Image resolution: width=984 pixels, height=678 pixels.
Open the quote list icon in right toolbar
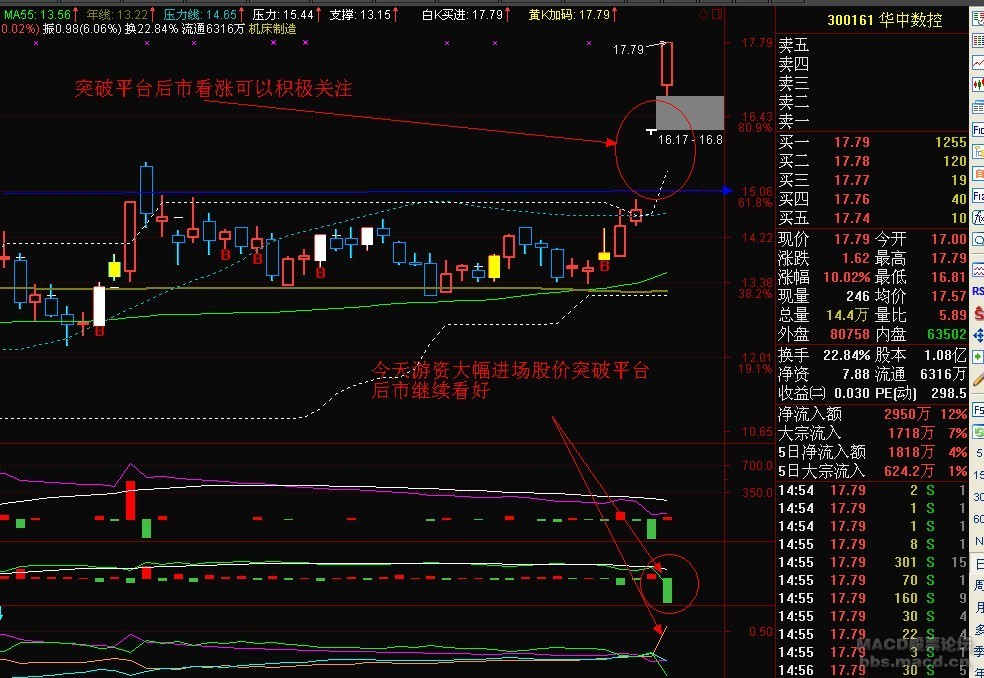click(x=978, y=19)
